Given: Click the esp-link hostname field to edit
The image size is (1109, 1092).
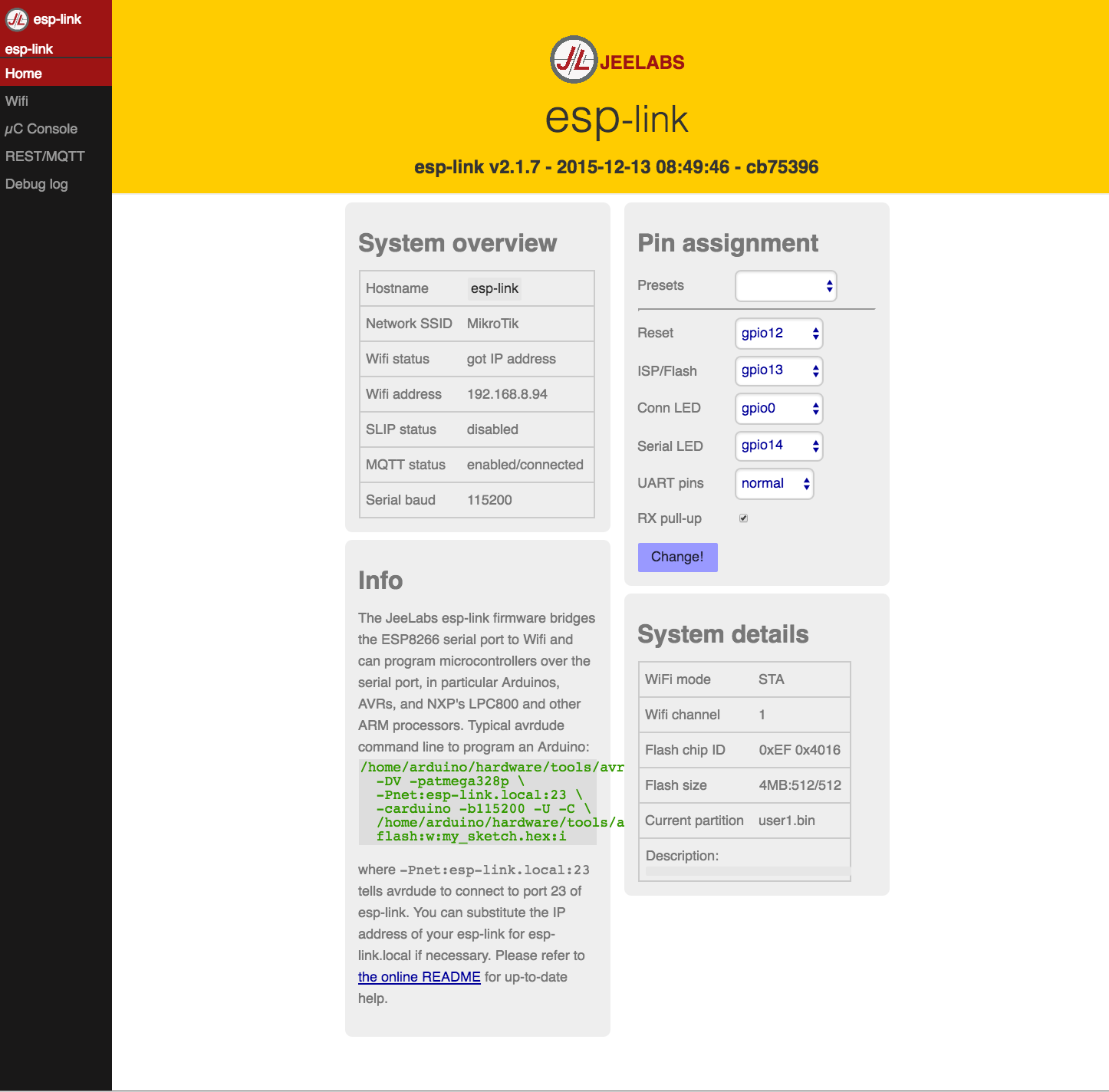Looking at the screenshot, I should click(x=495, y=288).
